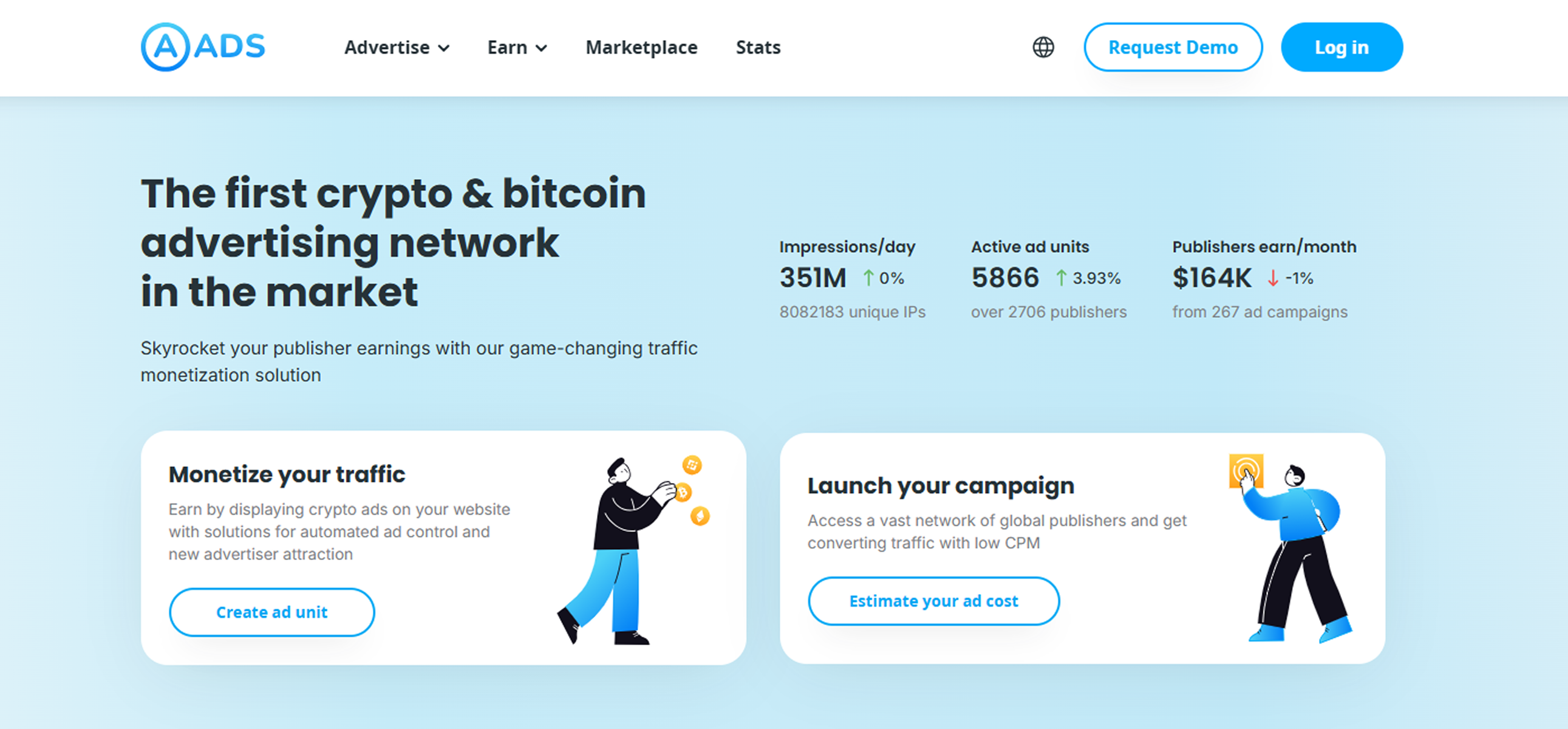Click the Bitcoin coin icon in the illustration
1568x729 pixels.
(685, 492)
